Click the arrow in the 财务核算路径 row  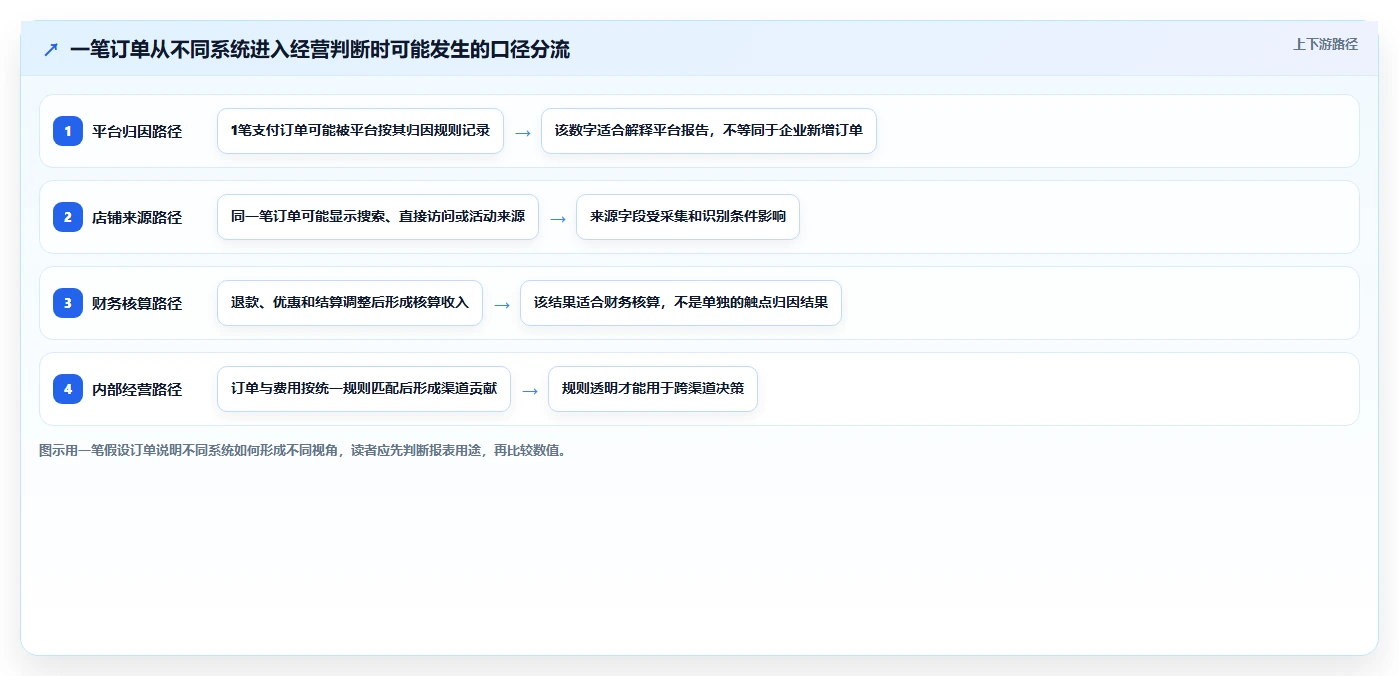(501, 304)
